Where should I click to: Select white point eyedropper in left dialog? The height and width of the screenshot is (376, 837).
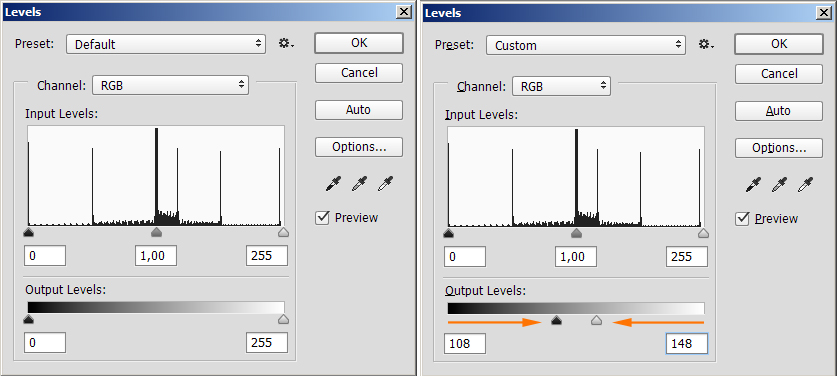pos(385,184)
